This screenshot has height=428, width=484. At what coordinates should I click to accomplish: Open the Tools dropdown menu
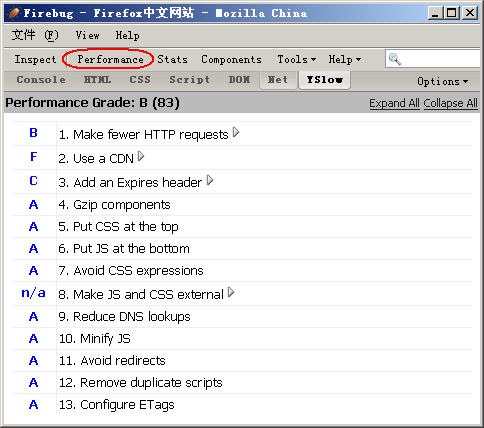pyautogui.click(x=297, y=59)
